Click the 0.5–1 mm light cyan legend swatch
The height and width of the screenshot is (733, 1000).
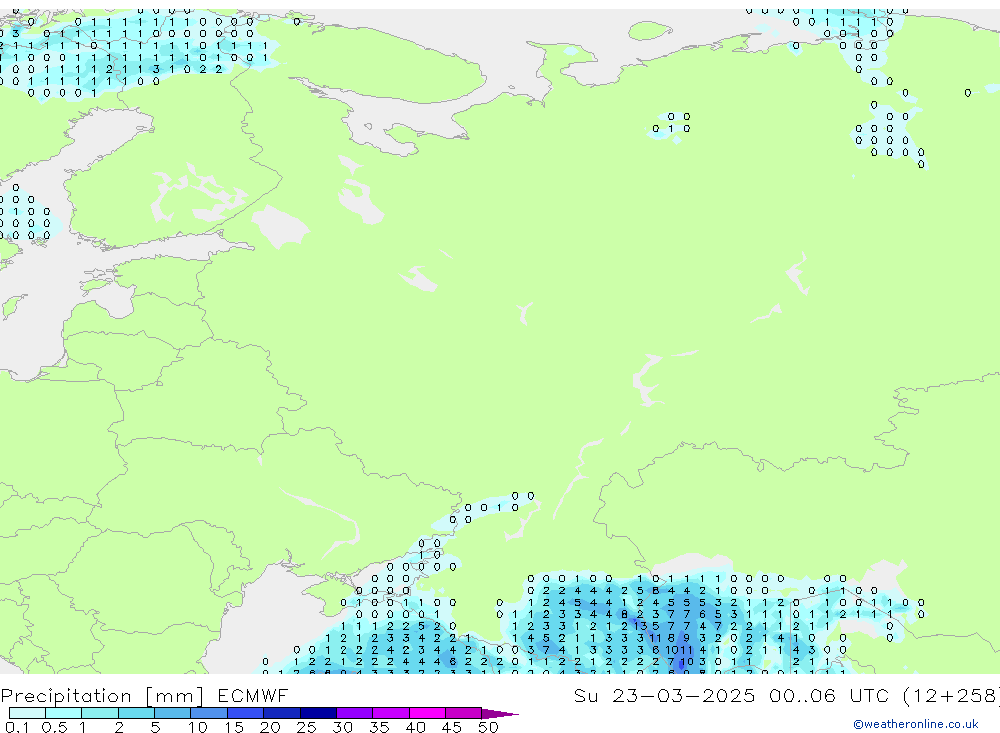63,713
